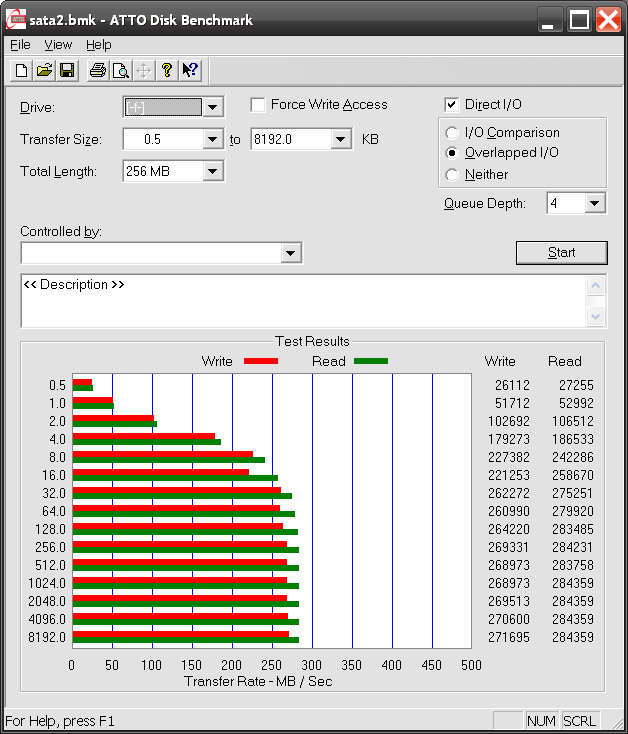This screenshot has width=628, height=734.
Task: Click the 1024.0 transfer size row label
Action: pos(47,583)
